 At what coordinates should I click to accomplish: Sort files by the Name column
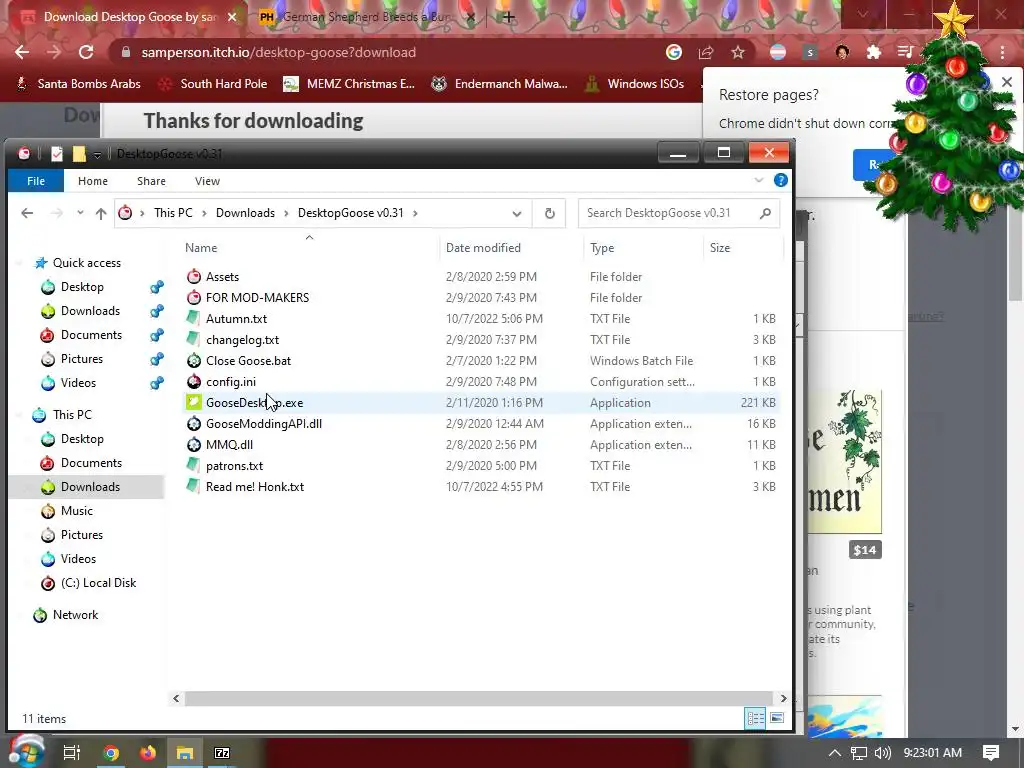(200, 248)
